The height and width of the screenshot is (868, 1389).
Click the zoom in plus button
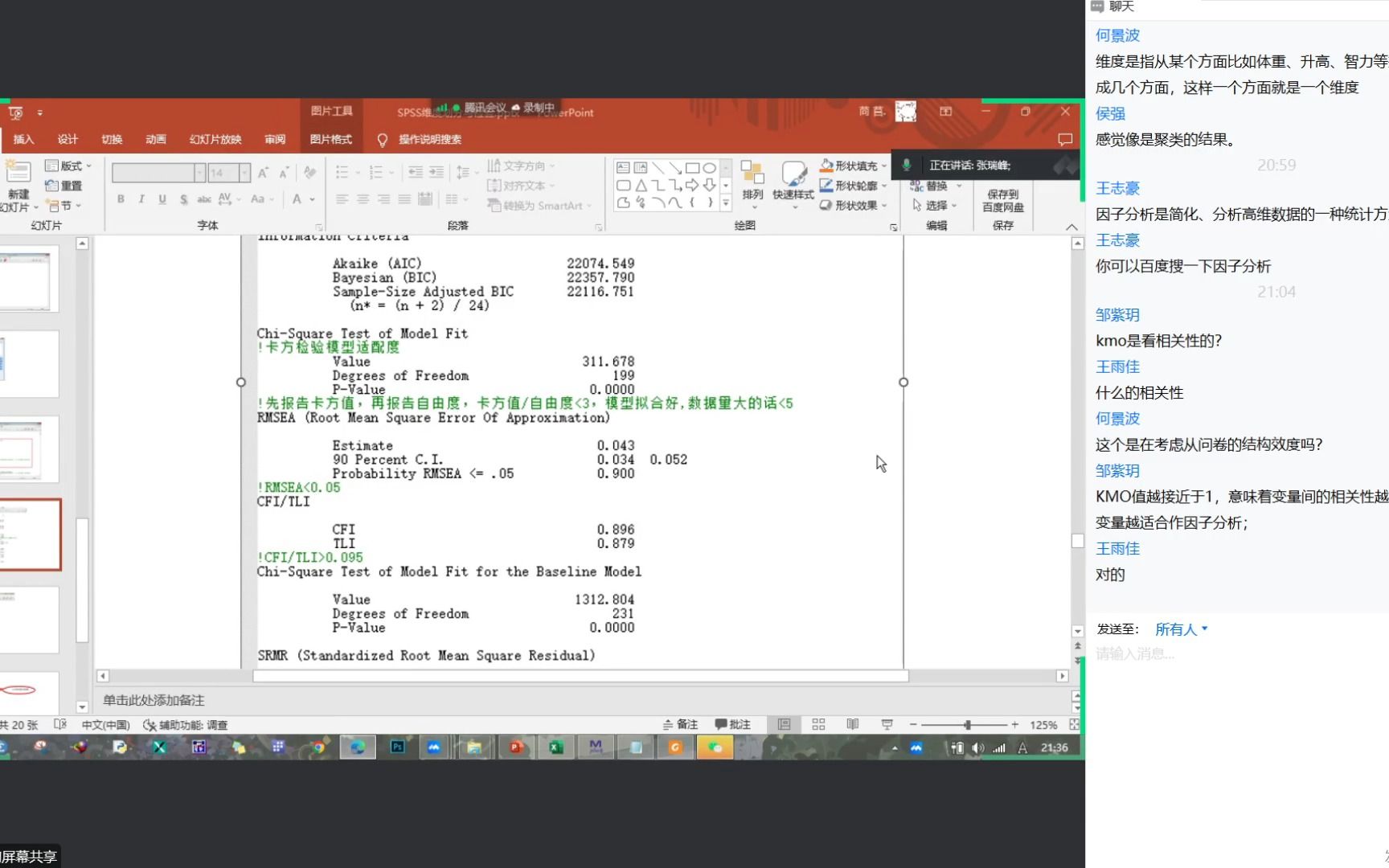1015,724
